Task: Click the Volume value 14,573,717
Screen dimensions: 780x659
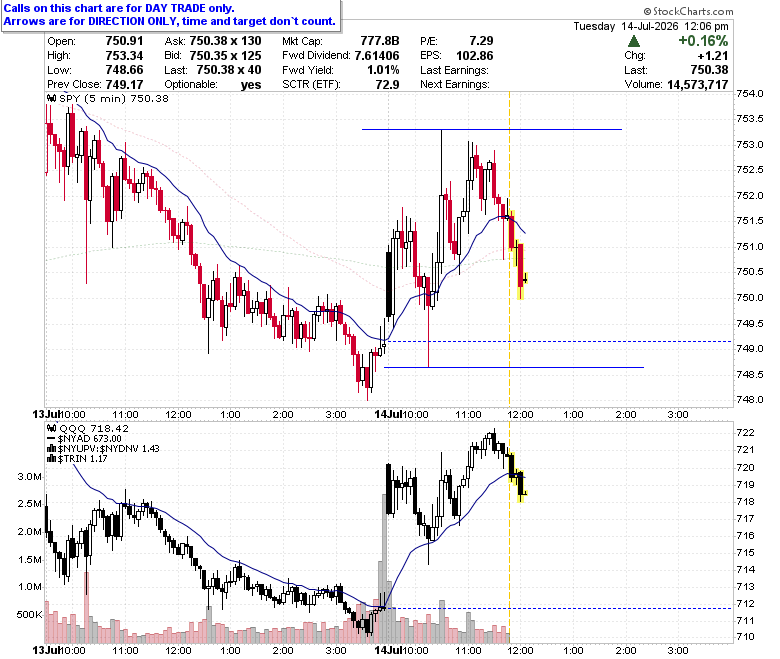Action: (x=697, y=85)
